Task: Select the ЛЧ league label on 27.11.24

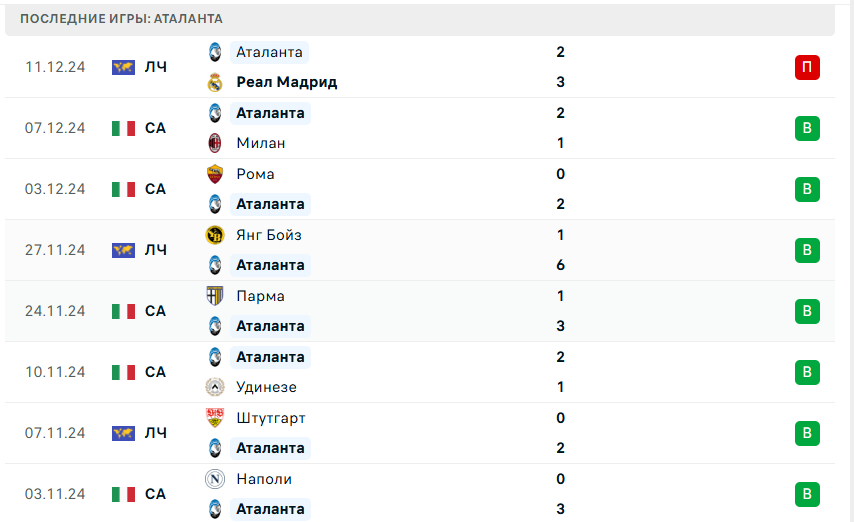Action: pos(155,250)
